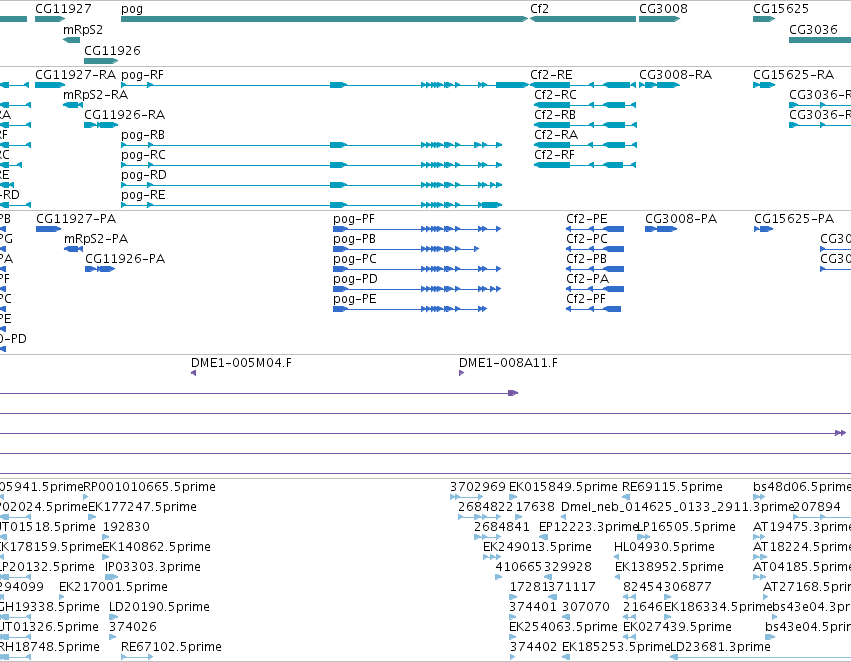
Task: Select EST label RE67102.5prime
Action: (172, 647)
